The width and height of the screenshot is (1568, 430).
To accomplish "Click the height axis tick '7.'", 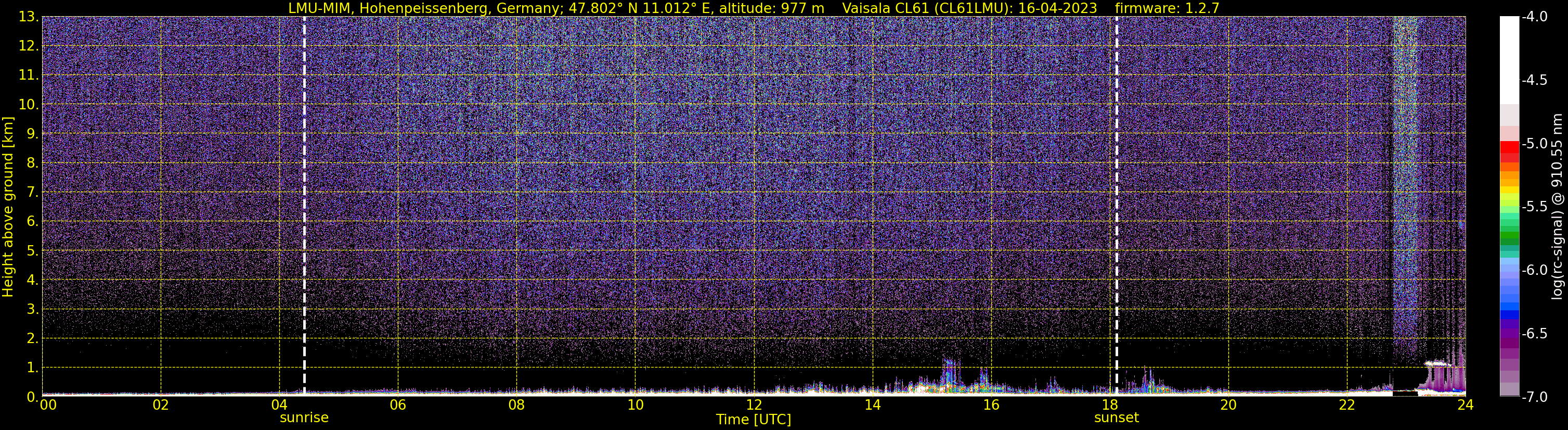I will click(33, 193).
